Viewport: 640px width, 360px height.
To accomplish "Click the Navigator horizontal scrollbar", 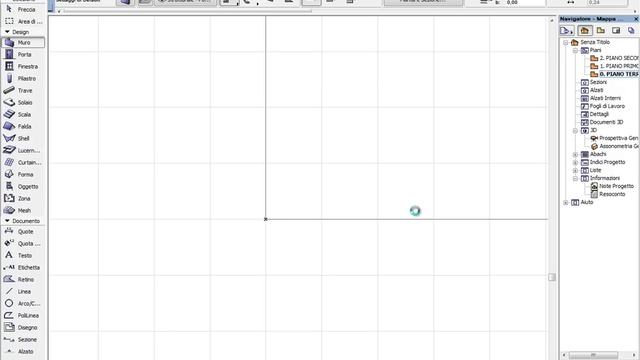I will pos(593,355).
